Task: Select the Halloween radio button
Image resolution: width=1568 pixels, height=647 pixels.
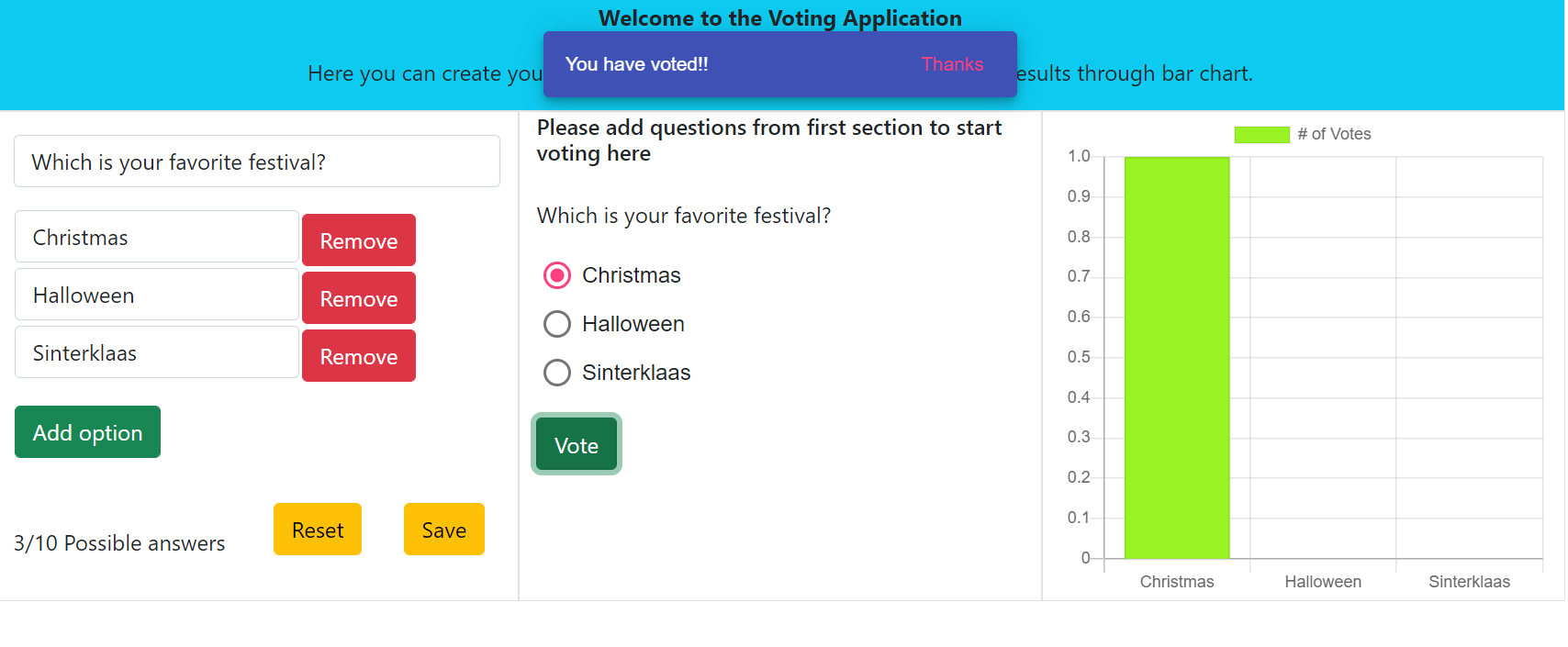Action: (557, 323)
